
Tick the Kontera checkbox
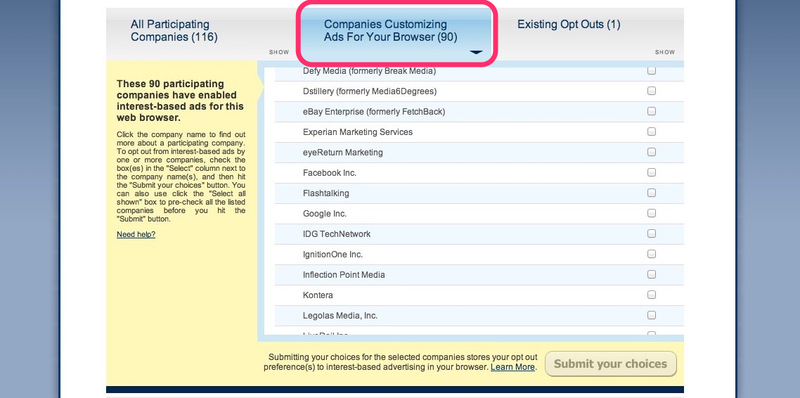click(x=652, y=294)
